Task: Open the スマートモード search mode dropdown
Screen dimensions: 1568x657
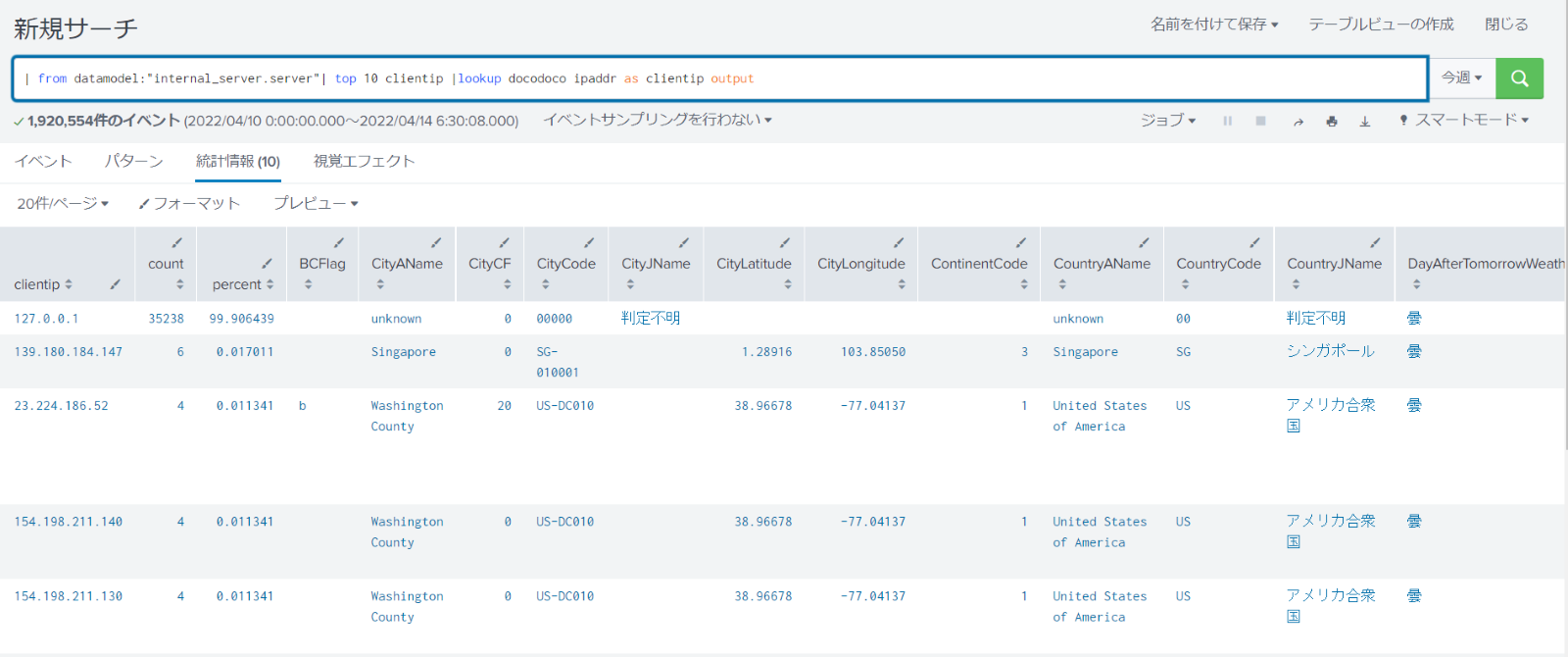Action: 1463,120
